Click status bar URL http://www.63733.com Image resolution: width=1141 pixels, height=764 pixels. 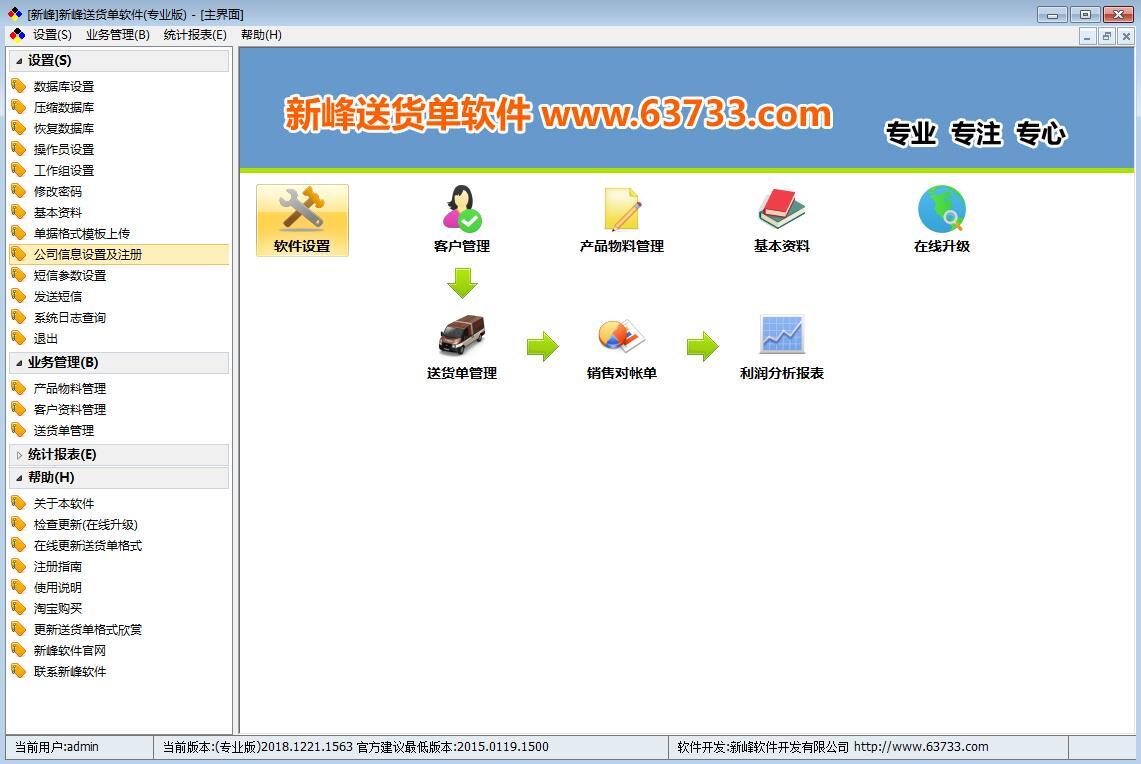click(x=921, y=747)
